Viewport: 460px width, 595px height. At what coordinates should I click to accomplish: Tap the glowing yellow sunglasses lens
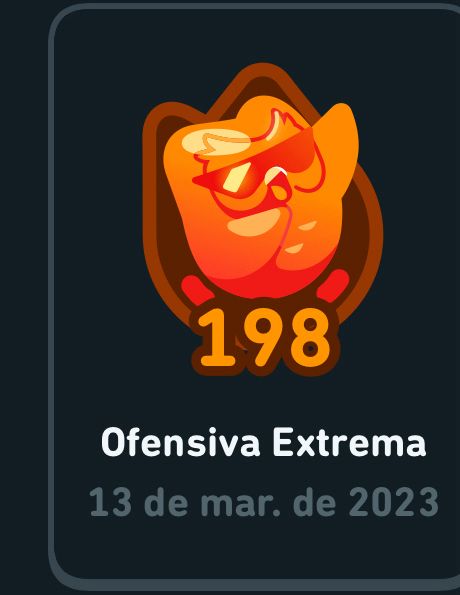click(237, 177)
